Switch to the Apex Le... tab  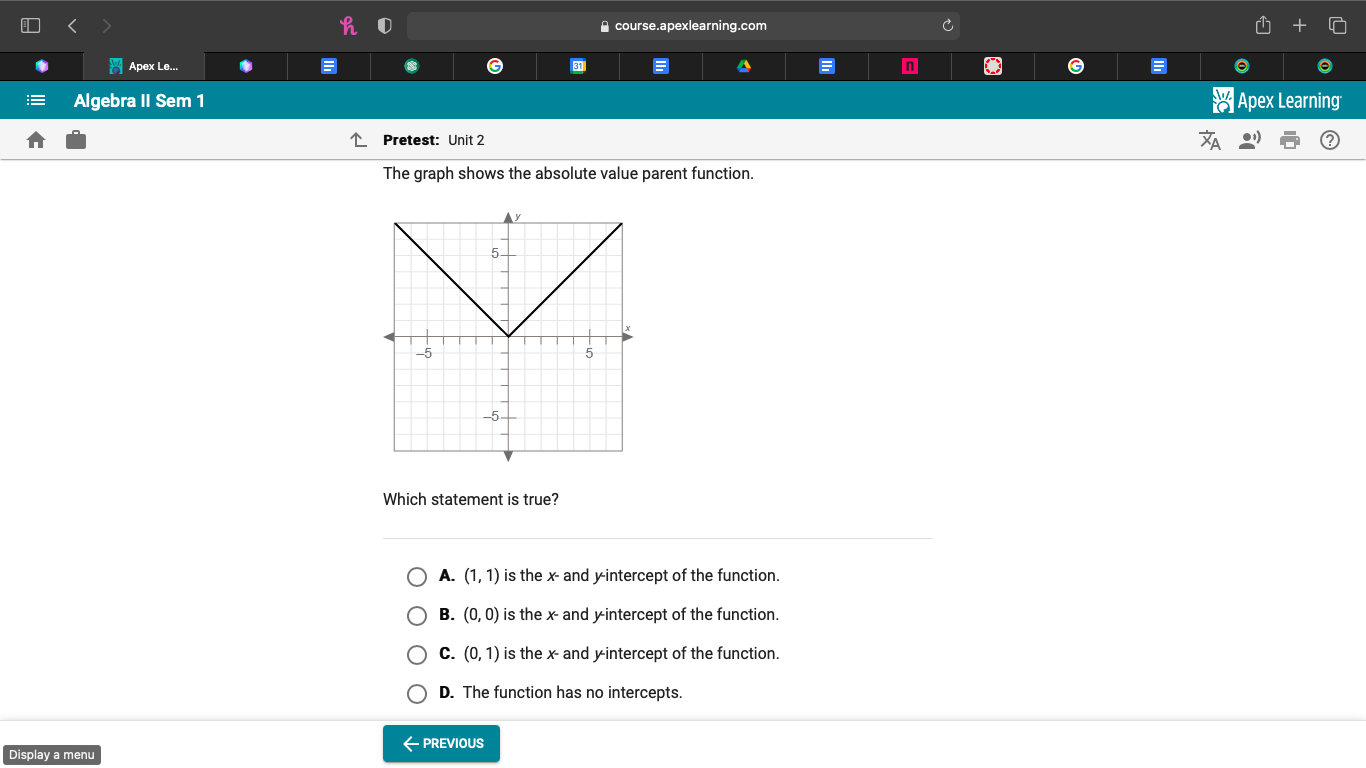[144, 66]
